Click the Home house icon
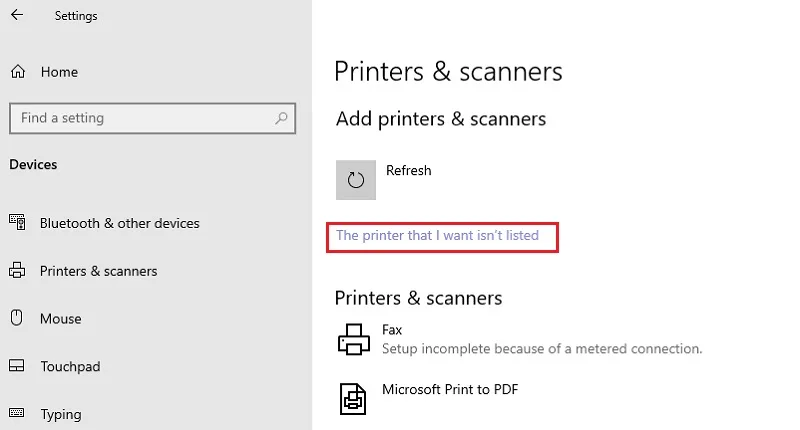This screenshot has height=430, width=800. pos(18,71)
